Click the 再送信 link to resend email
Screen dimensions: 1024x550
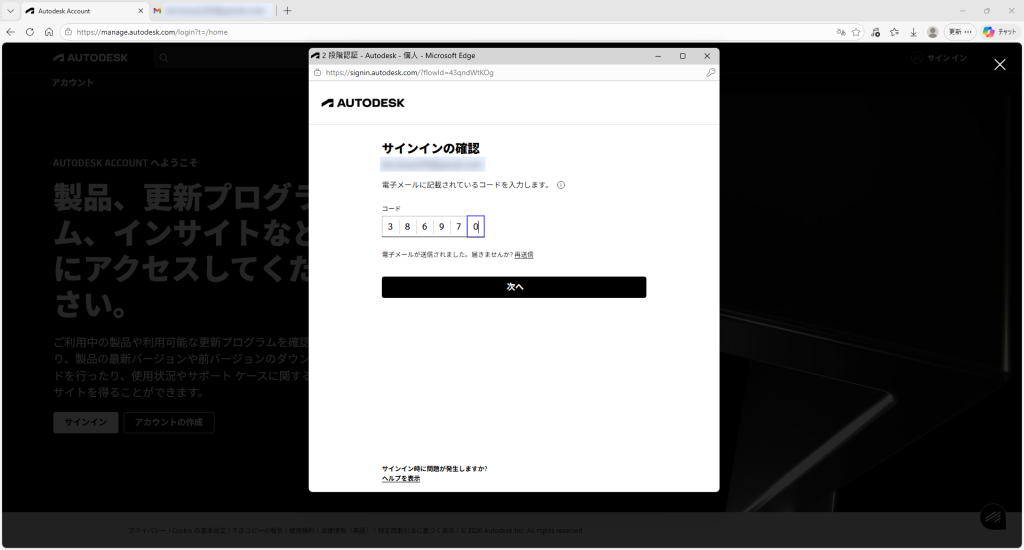pos(524,255)
